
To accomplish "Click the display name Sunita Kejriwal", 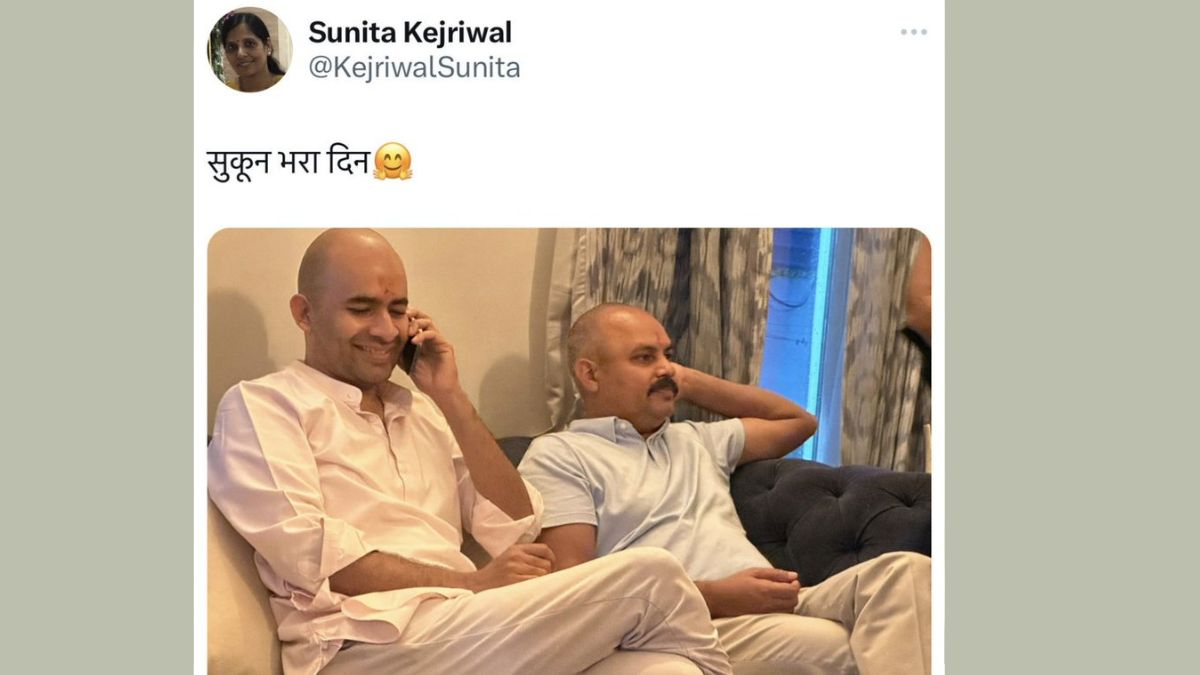I will point(410,32).
